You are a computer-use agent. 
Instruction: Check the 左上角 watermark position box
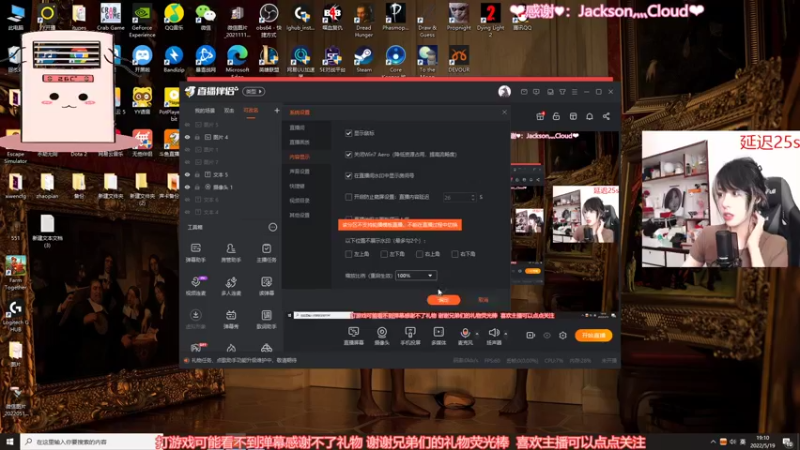[x=348, y=254]
